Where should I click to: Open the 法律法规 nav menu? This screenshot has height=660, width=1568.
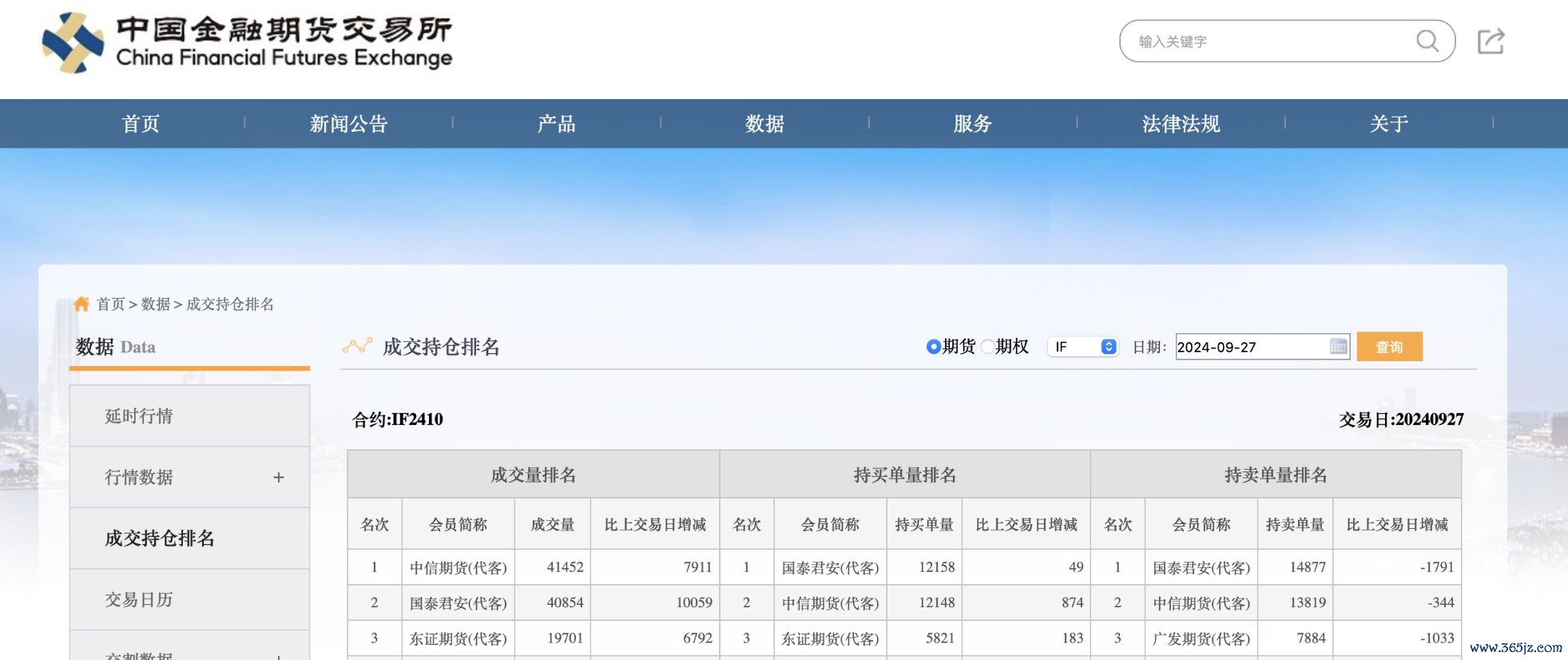tap(1181, 124)
